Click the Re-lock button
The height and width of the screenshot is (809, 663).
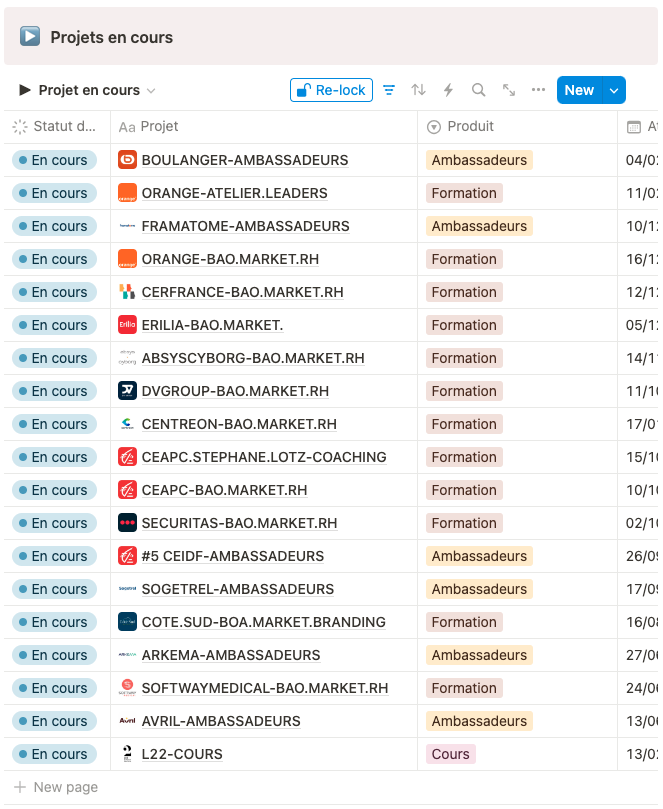pos(331,90)
